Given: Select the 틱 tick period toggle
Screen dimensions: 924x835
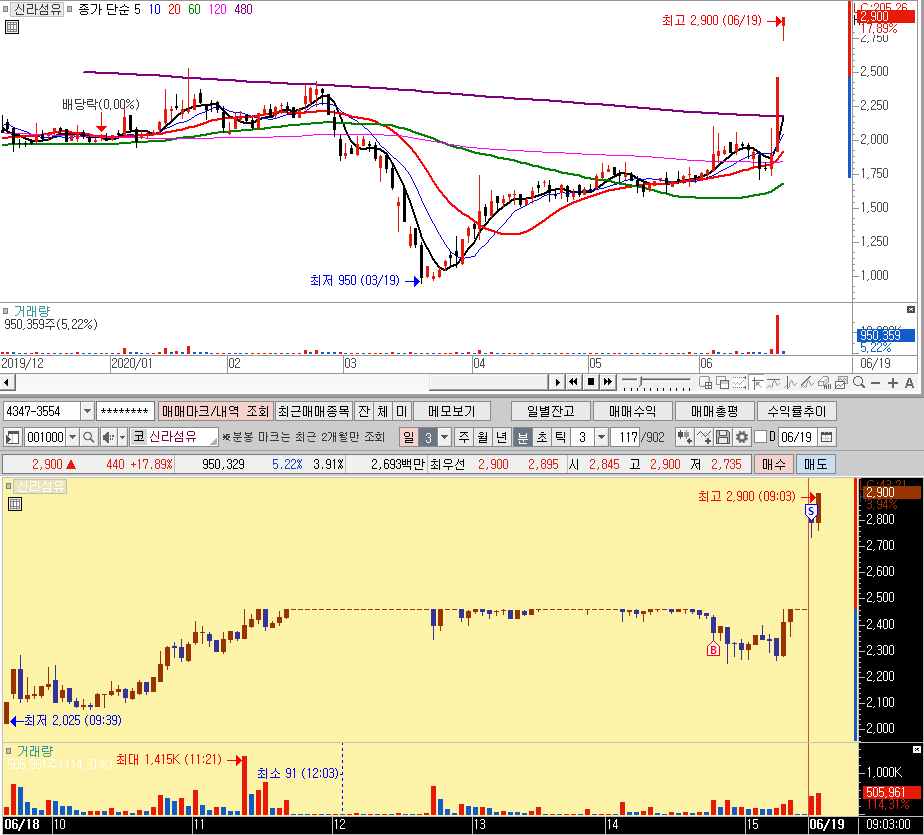Looking at the screenshot, I should click(x=560, y=437).
